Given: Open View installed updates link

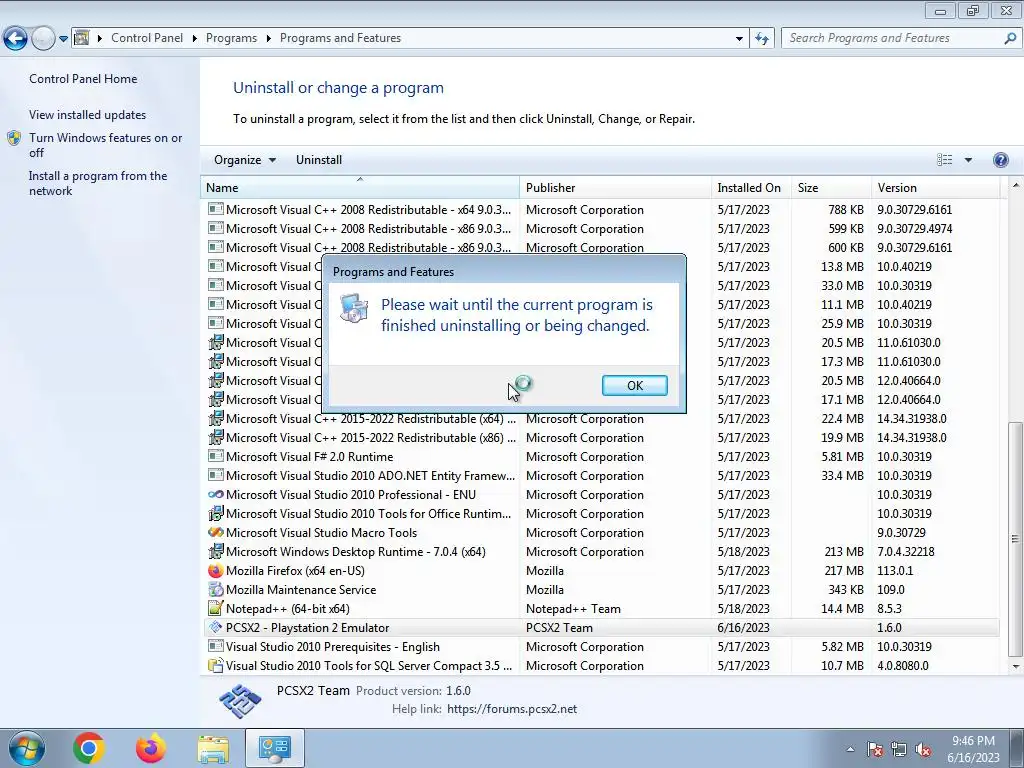Looking at the screenshot, I should coord(88,114).
